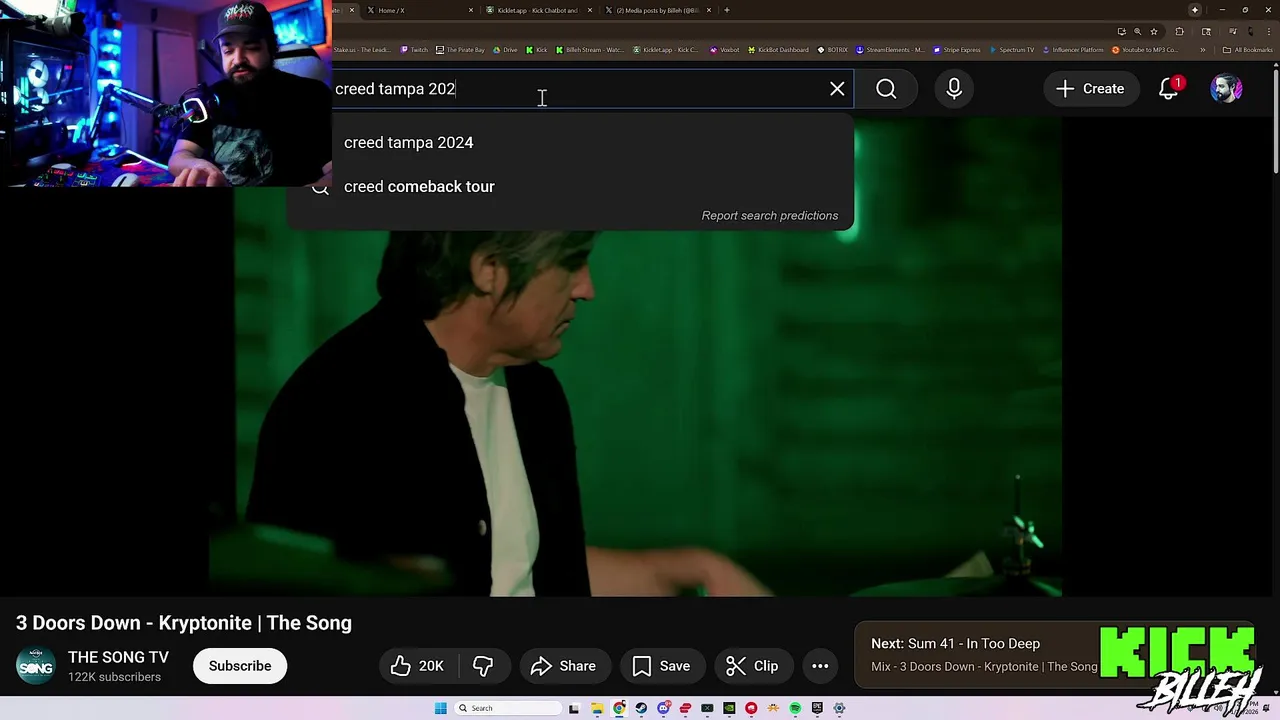Screen dimensions: 1280x720
Task: Switch to Media posts by Billeh tab
Action: [x=658, y=10]
